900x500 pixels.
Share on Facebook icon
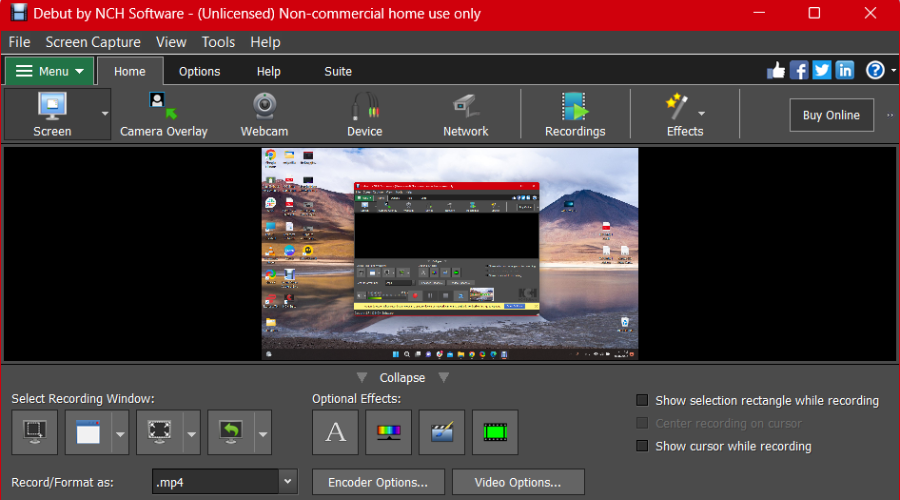[x=799, y=71]
